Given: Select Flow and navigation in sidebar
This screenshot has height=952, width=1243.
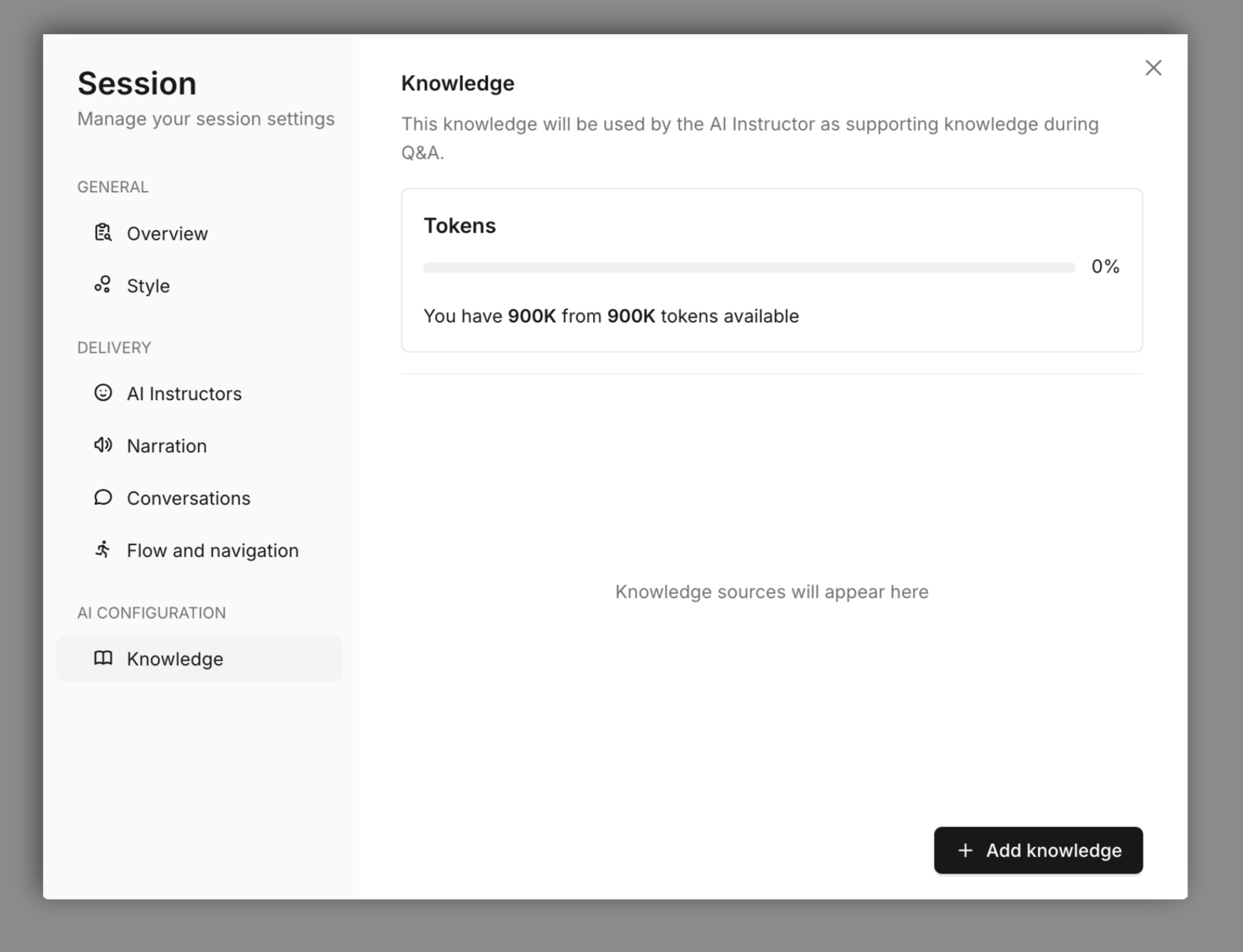Looking at the screenshot, I should [x=212, y=550].
